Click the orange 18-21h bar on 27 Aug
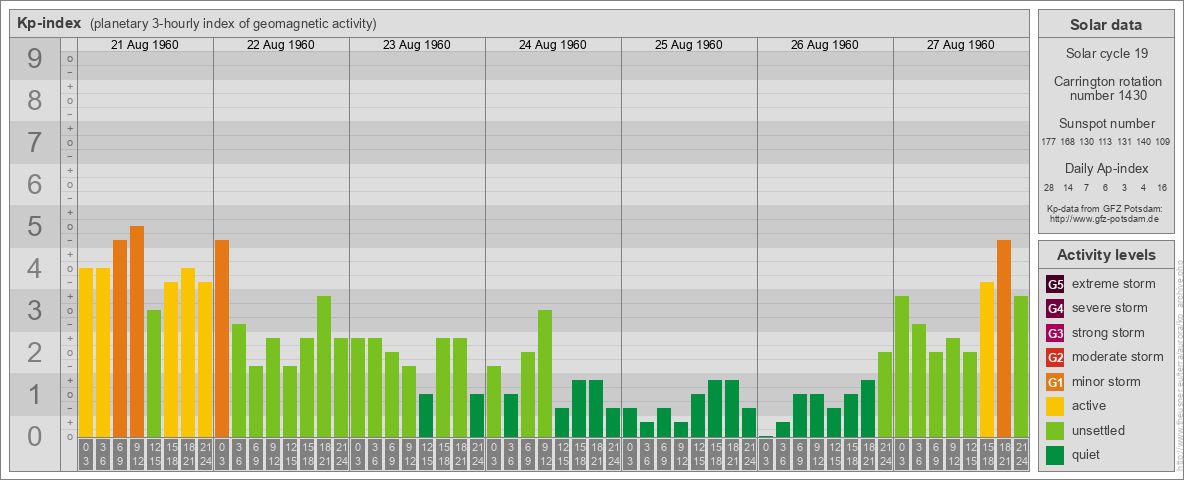 click(x=1004, y=338)
